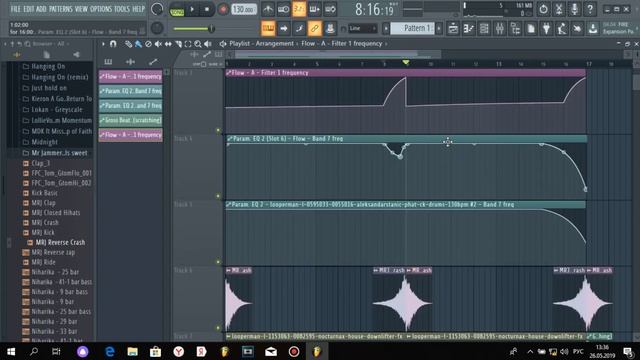Select the Playback speaker tool in playlist
Image resolution: width=640 pixels, height=360 pixels.
[x=208, y=44]
